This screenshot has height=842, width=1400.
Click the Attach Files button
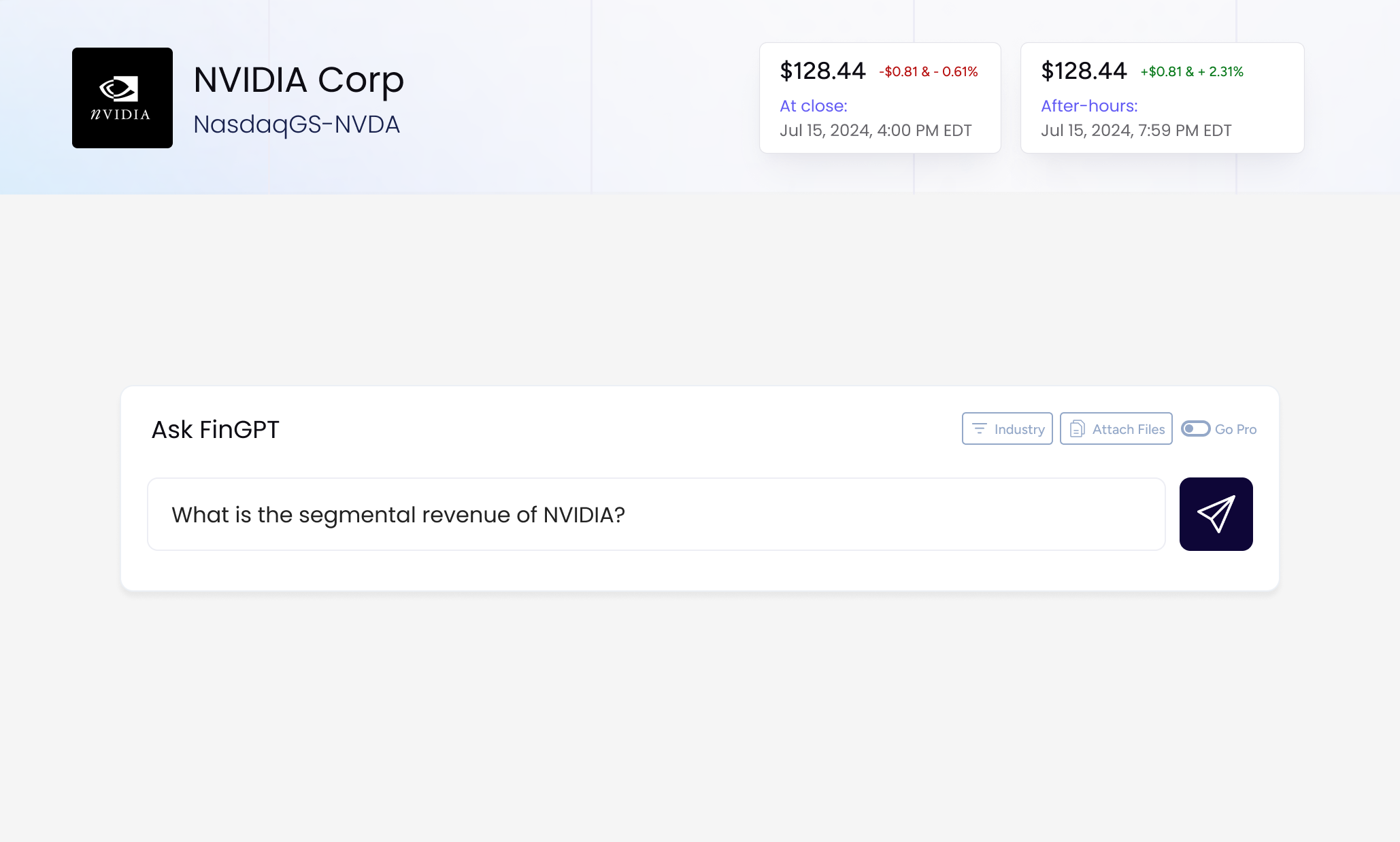1116,428
